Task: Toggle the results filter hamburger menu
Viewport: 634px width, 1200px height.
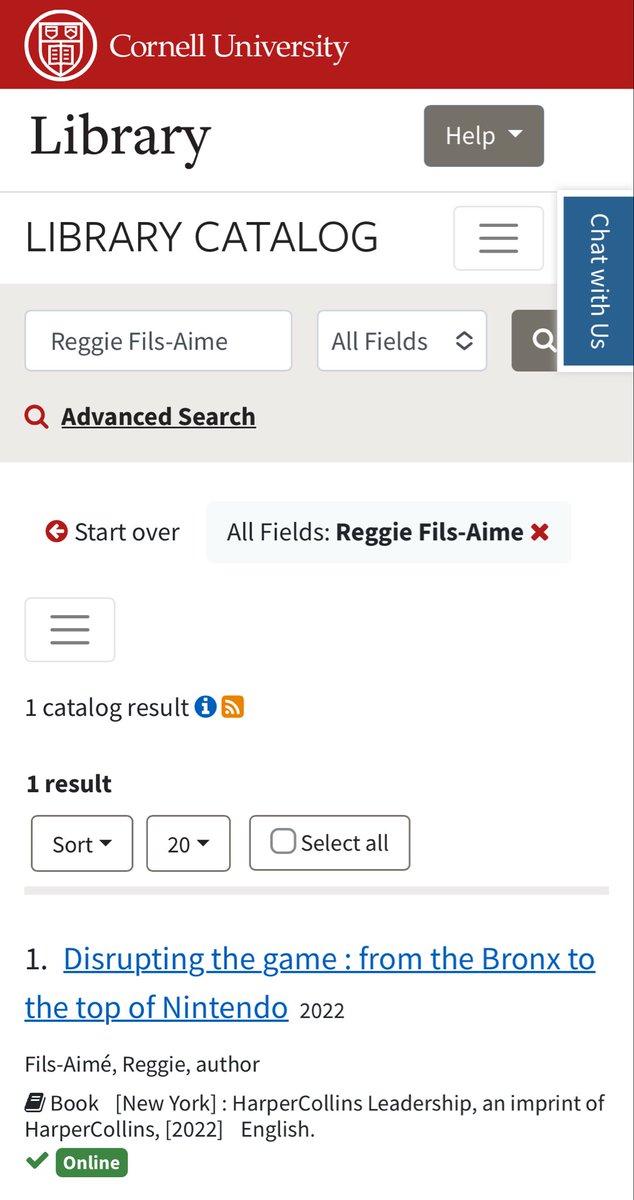Action: (x=70, y=630)
